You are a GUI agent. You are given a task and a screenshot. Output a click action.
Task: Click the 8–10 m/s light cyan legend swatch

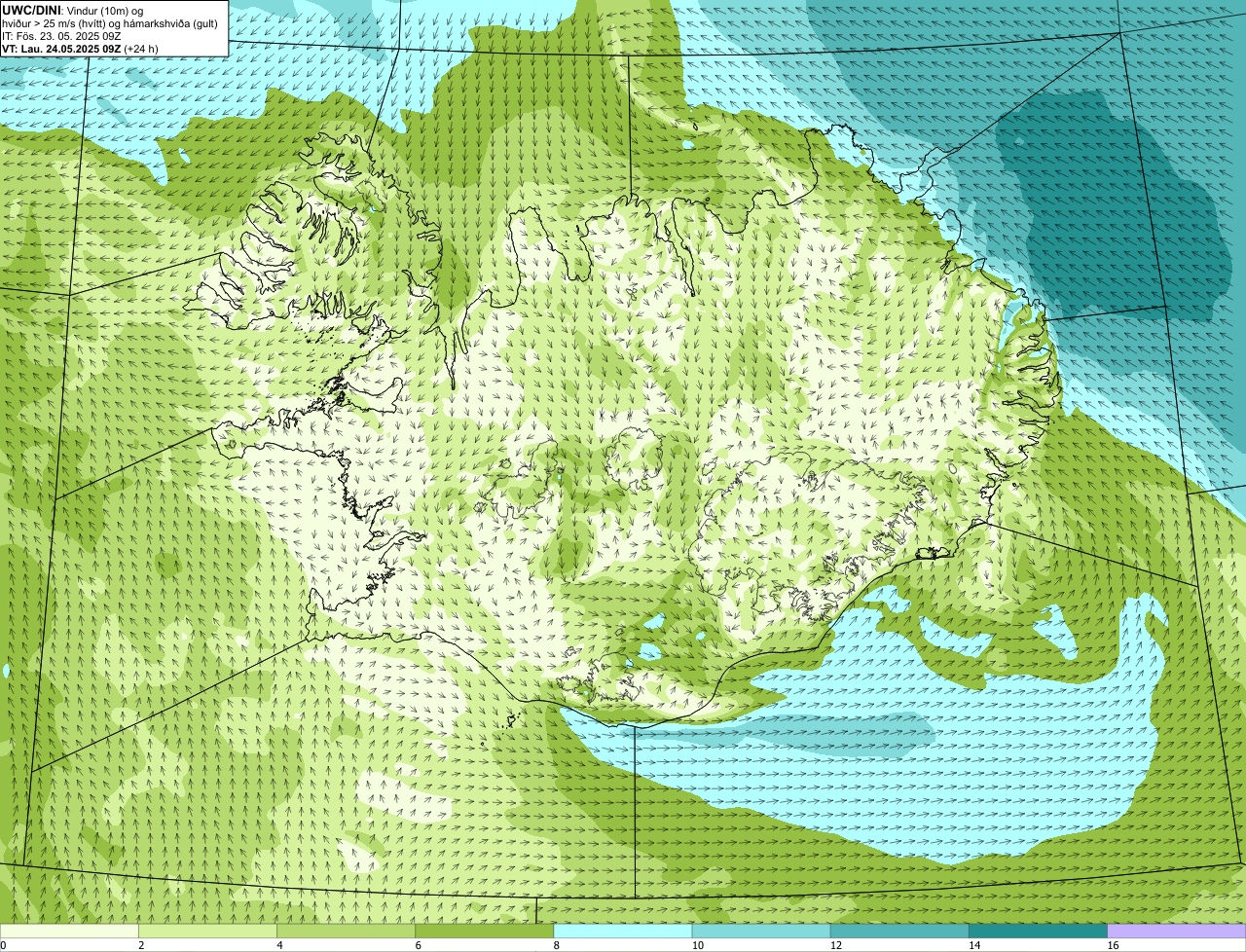pos(623,931)
